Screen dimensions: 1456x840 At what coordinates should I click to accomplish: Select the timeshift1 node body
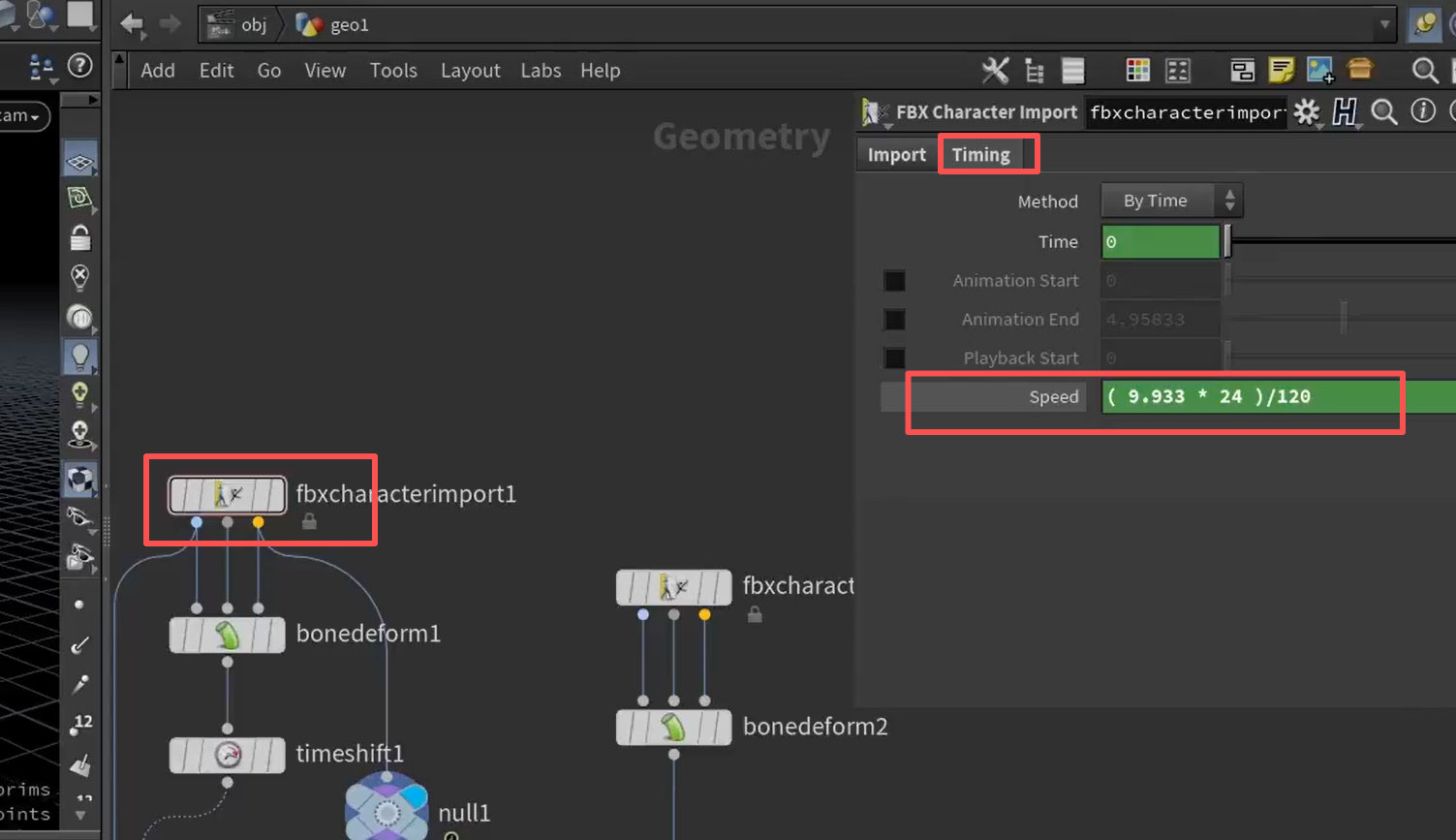click(228, 756)
